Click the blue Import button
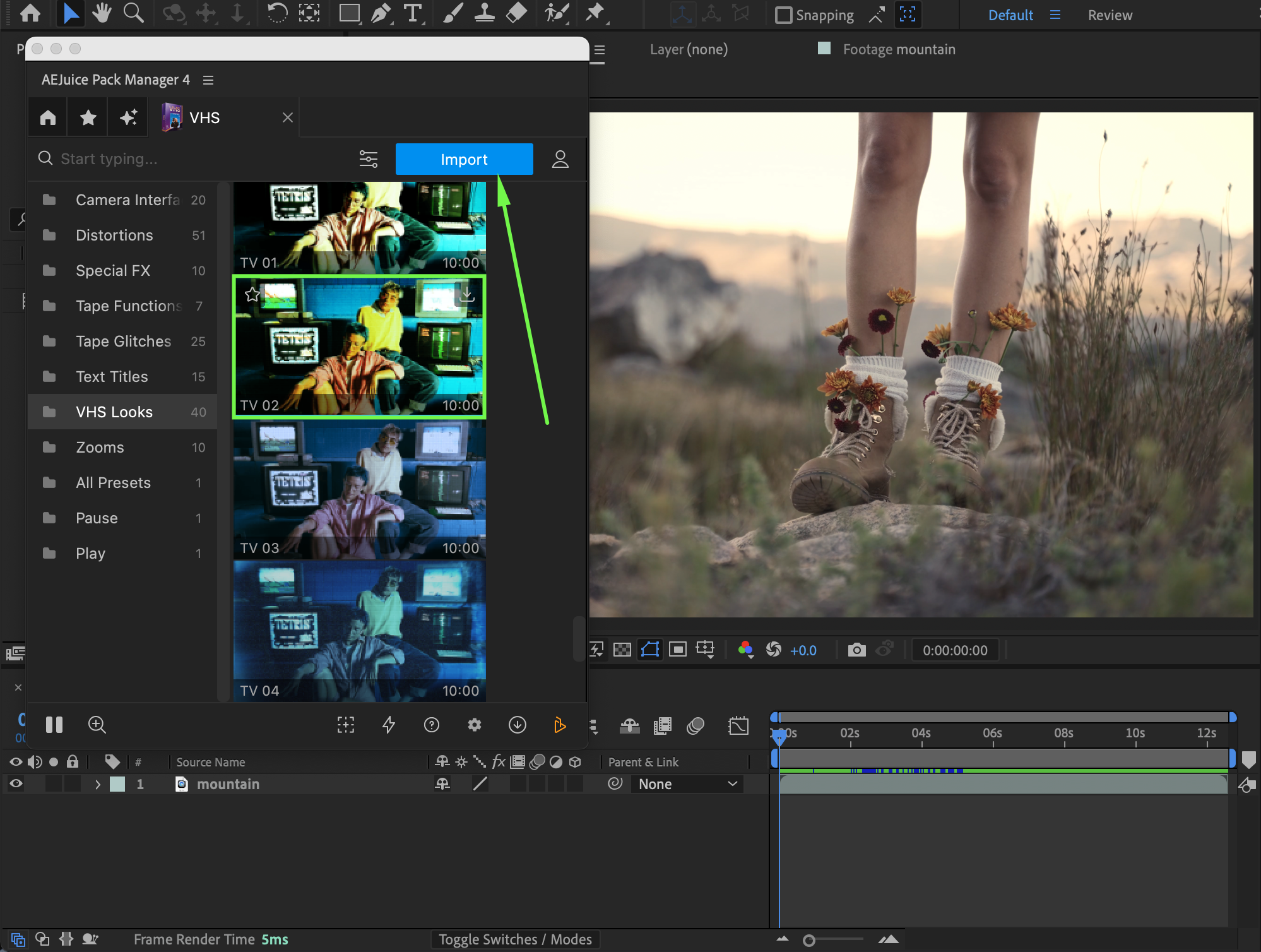The height and width of the screenshot is (952, 1261). pos(464,159)
